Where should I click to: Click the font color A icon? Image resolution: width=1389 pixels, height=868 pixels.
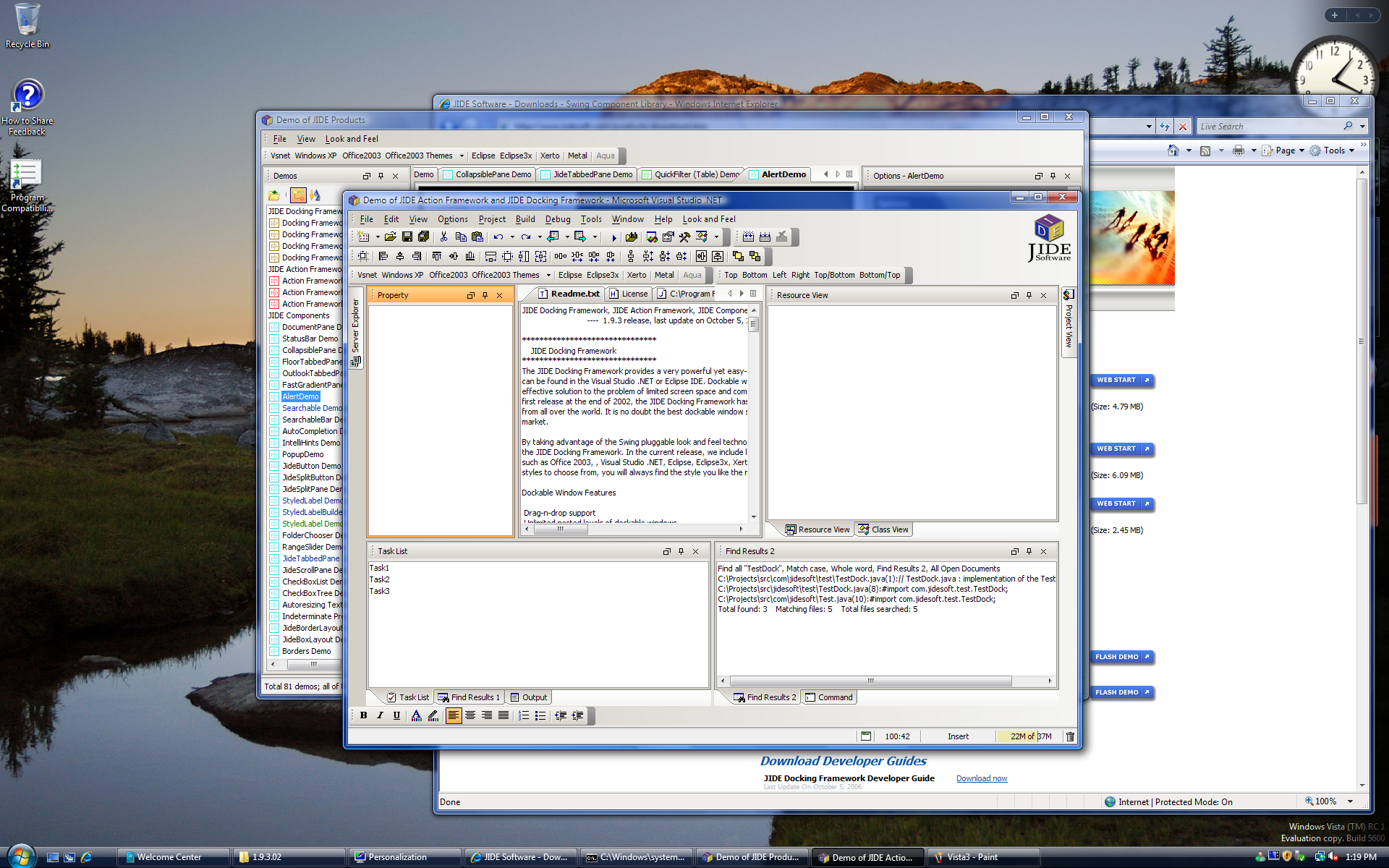pos(416,715)
